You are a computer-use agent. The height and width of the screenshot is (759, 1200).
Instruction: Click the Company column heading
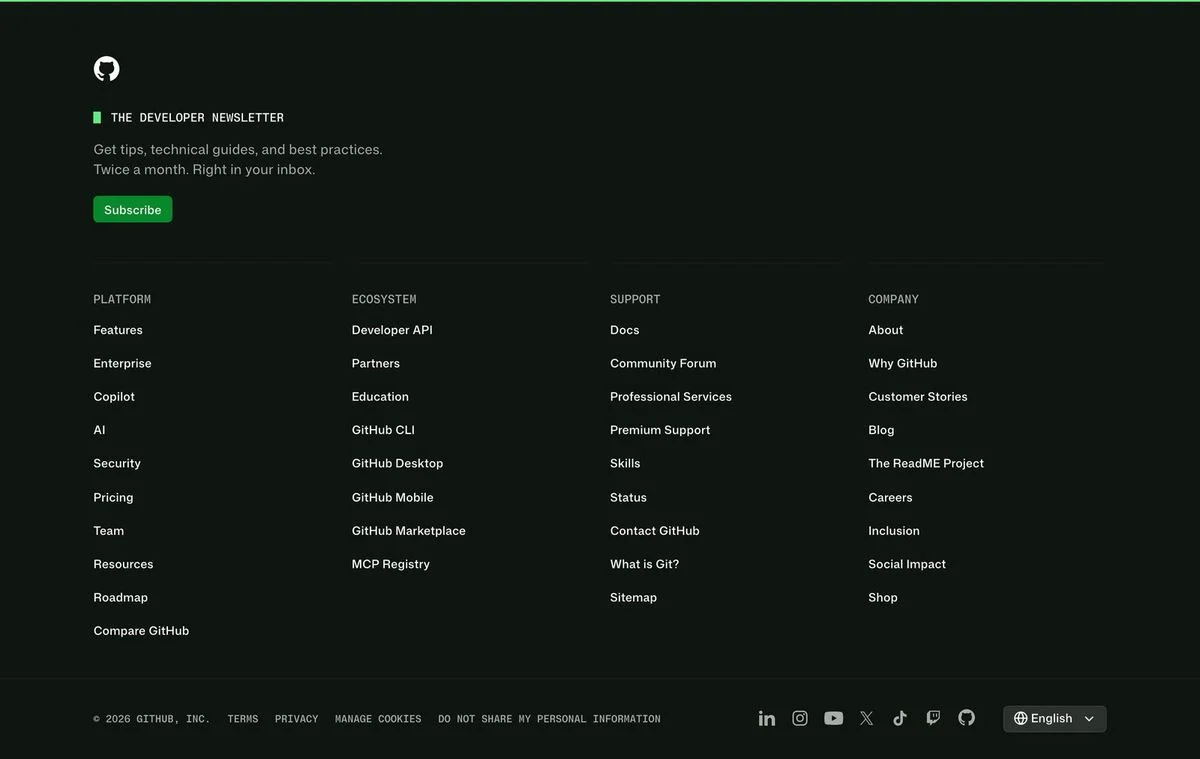click(x=894, y=299)
